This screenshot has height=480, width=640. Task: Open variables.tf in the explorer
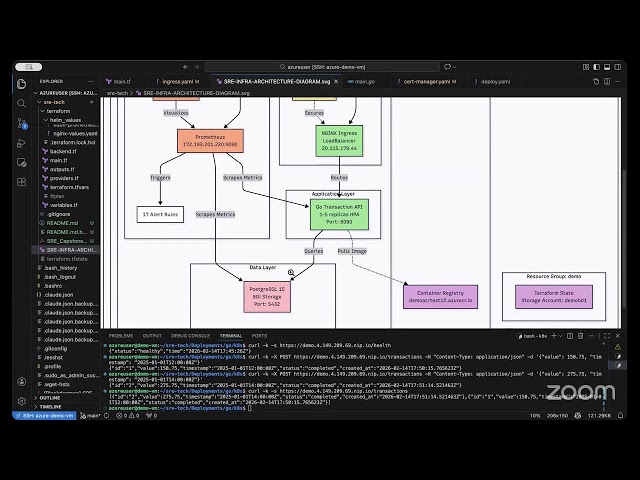coord(66,205)
